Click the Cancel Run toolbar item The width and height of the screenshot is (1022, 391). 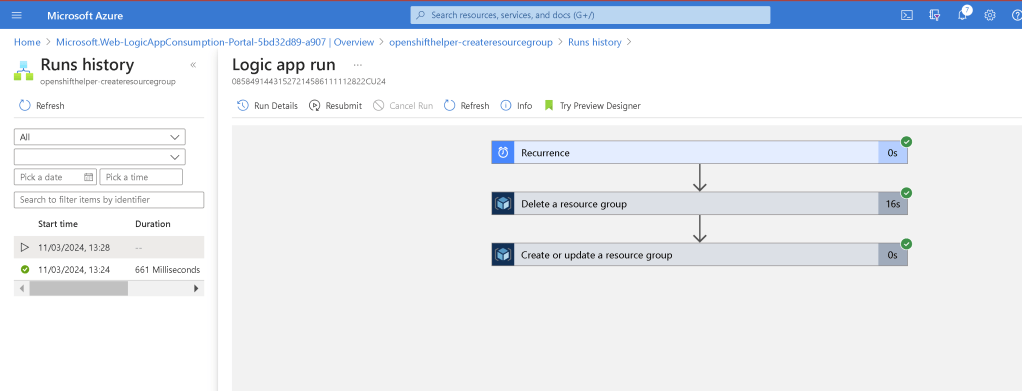tap(403, 106)
